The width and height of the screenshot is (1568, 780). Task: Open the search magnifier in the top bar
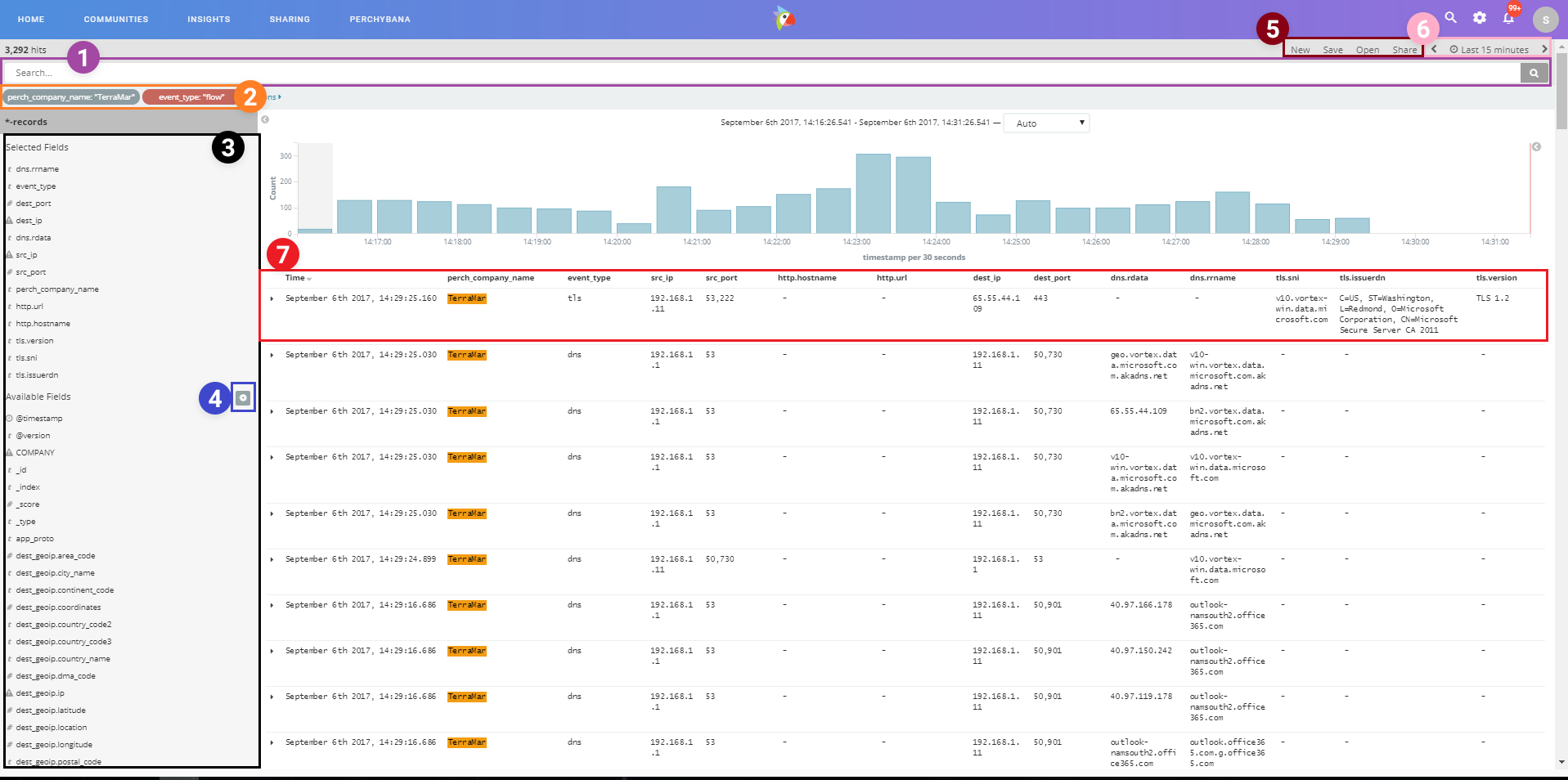(1451, 17)
